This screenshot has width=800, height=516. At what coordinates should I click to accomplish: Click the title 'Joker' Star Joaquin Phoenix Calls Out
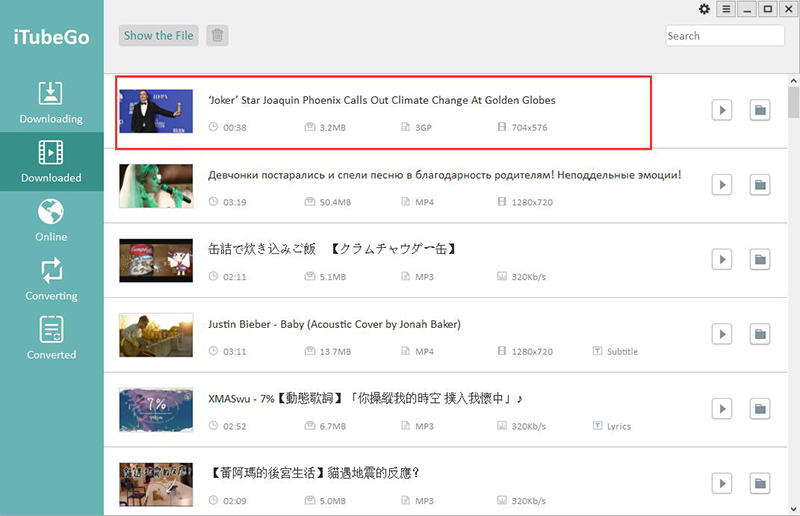click(x=382, y=100)
